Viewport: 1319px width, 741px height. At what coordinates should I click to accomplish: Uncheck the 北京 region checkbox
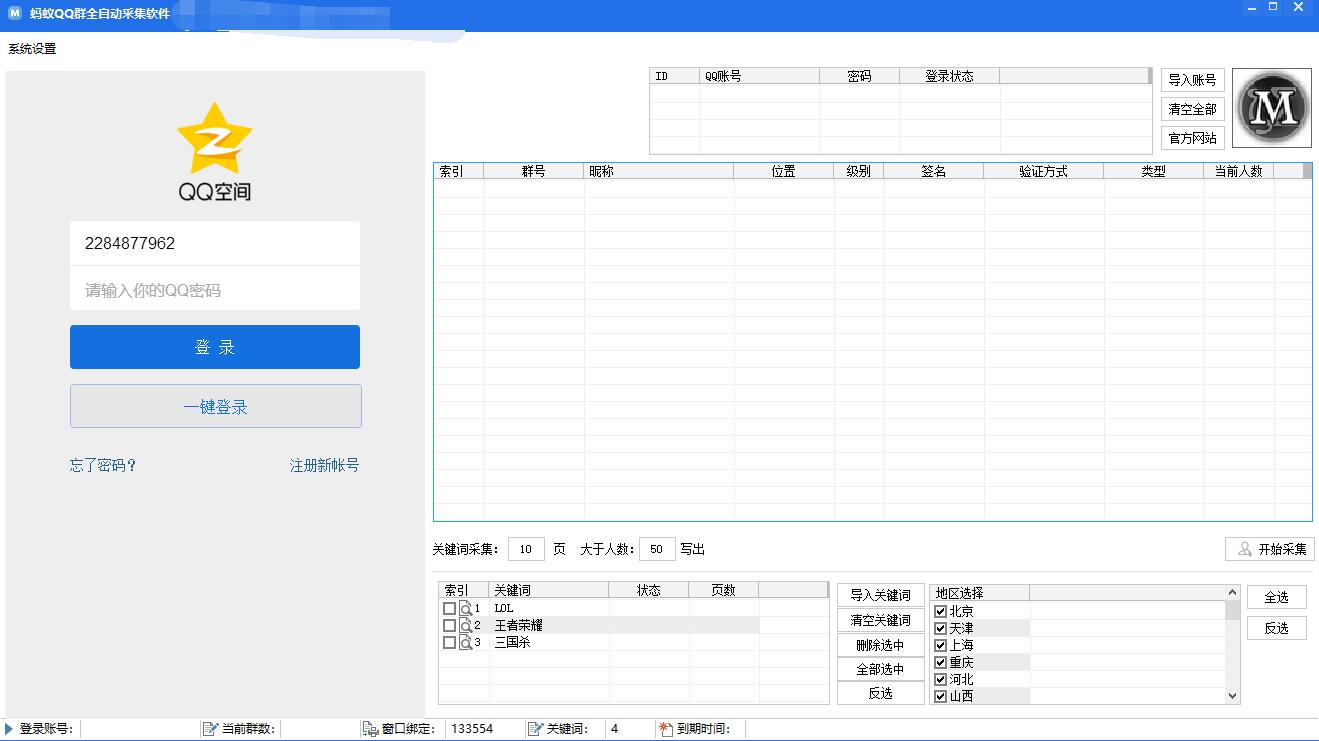(x=940, y=611)
